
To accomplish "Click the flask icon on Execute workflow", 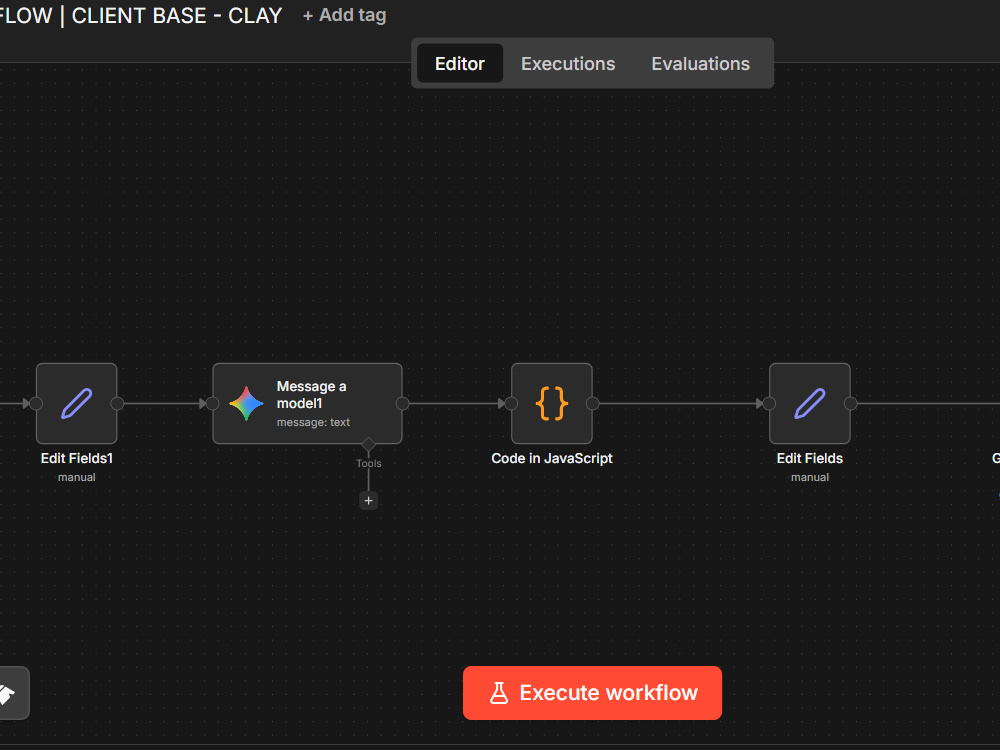I will pos(499,693).
